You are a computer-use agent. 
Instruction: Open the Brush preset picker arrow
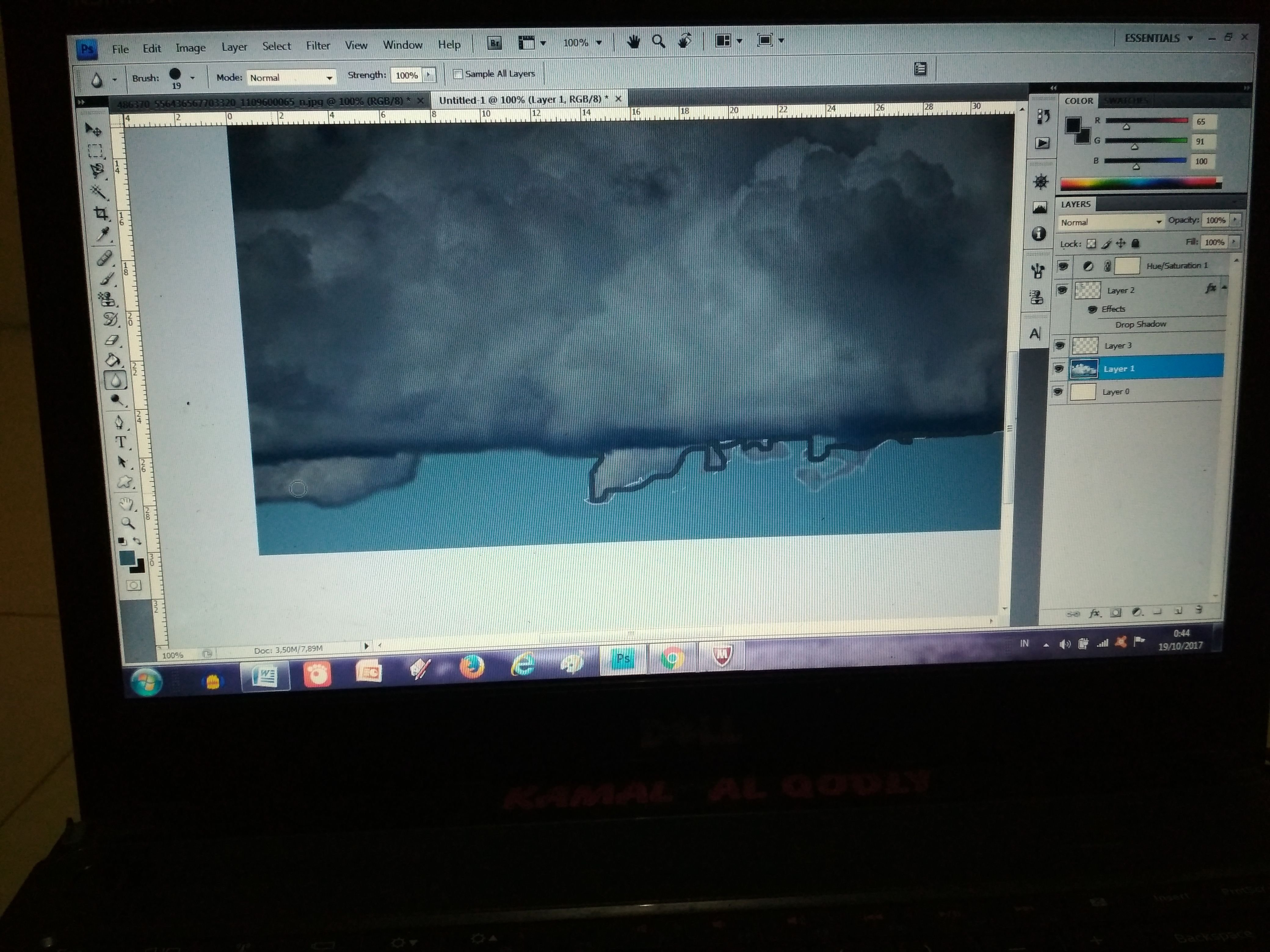pyautogui.click(x=192, y=78)
